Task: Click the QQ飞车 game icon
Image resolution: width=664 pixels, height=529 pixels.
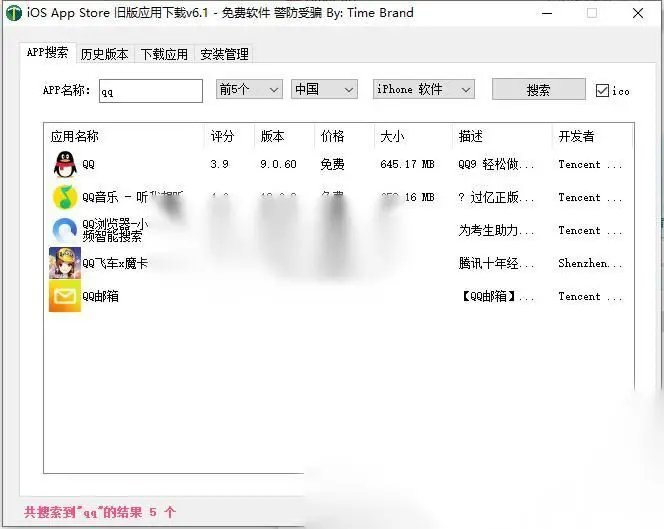Action: 65,263
